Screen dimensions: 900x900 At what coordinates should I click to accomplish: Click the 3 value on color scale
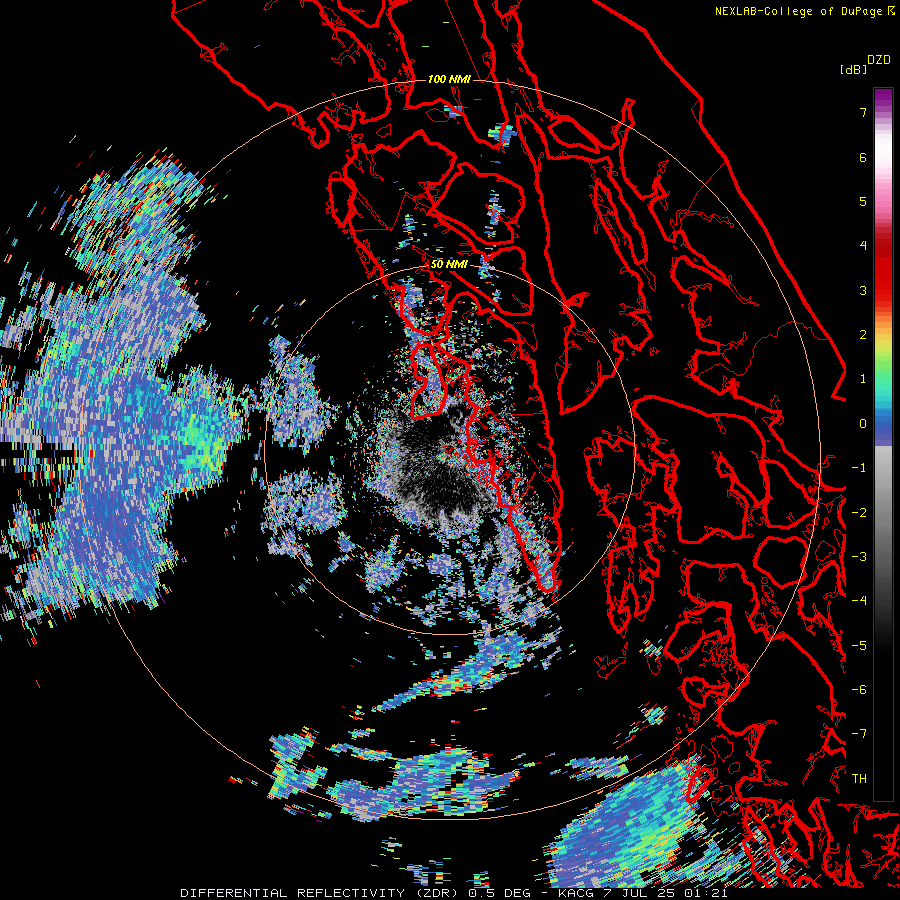click(863, 290)
